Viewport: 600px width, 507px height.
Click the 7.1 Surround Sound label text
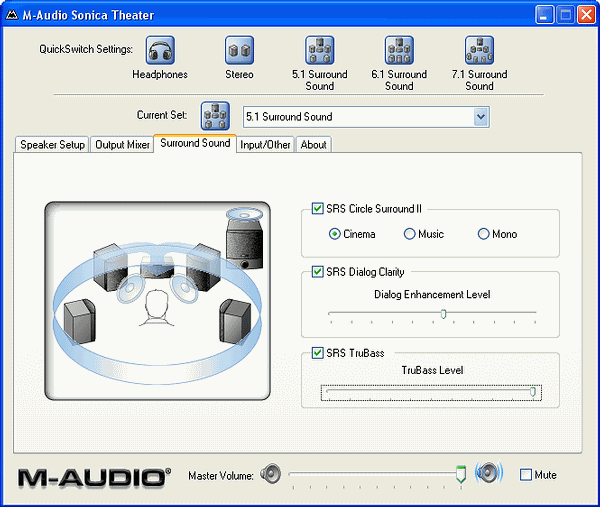(479, 80)
